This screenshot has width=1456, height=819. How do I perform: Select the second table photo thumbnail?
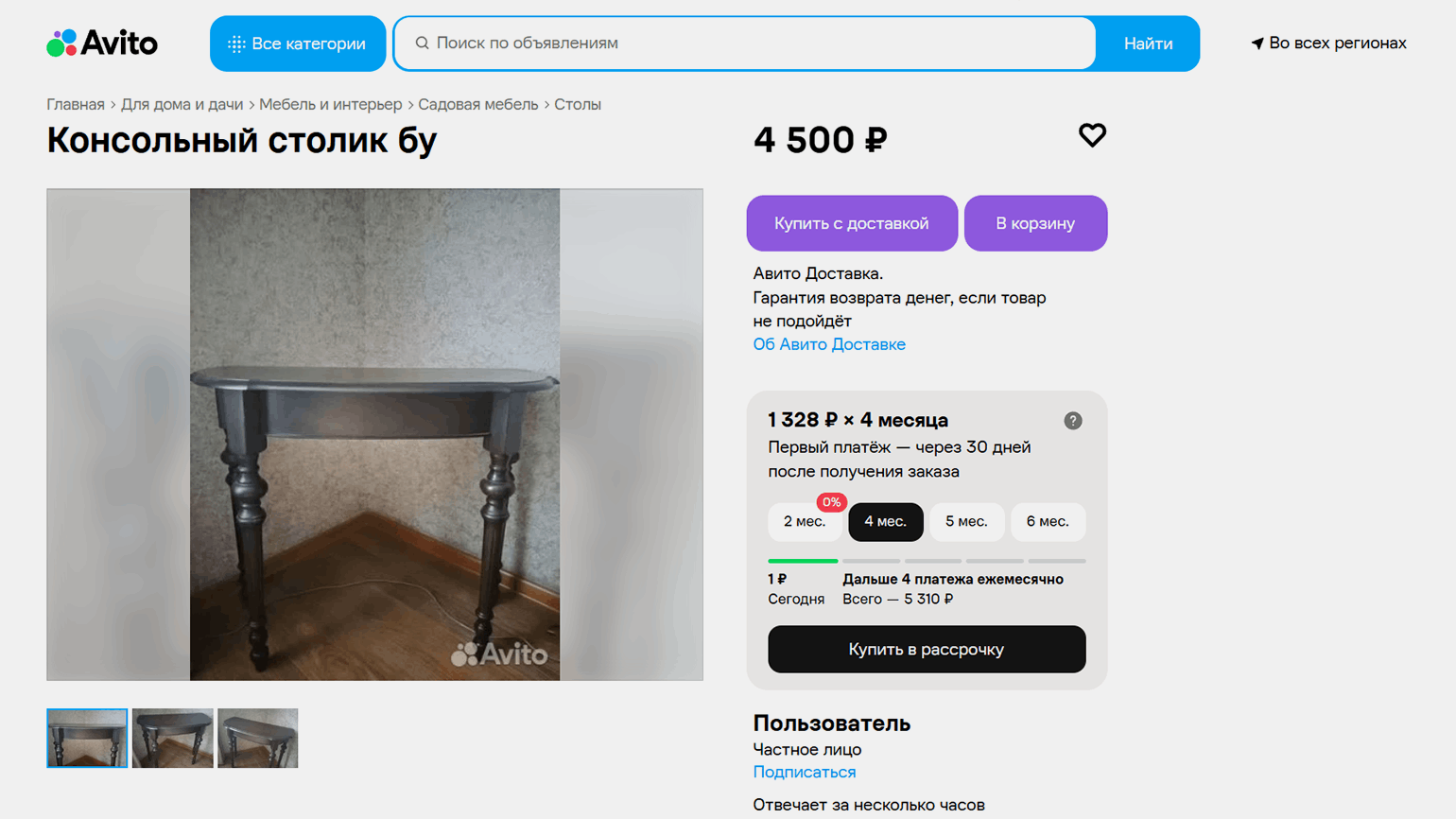point(172,738)
